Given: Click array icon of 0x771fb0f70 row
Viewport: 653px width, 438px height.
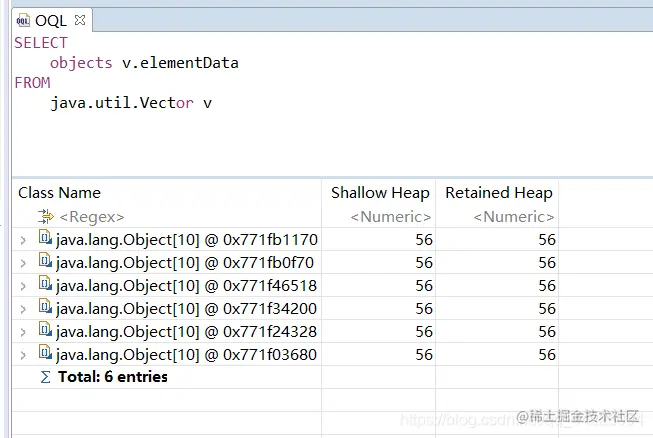Looking at the screenshot, I should pos(45,260).
